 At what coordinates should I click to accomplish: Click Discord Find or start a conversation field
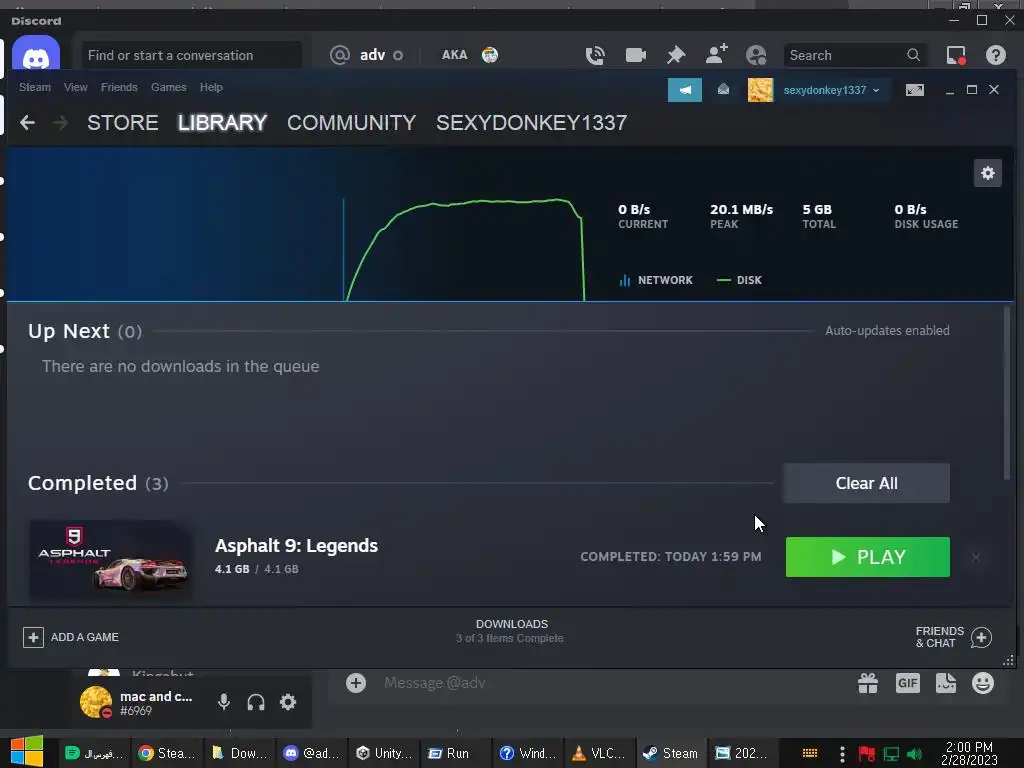[191, 56]
